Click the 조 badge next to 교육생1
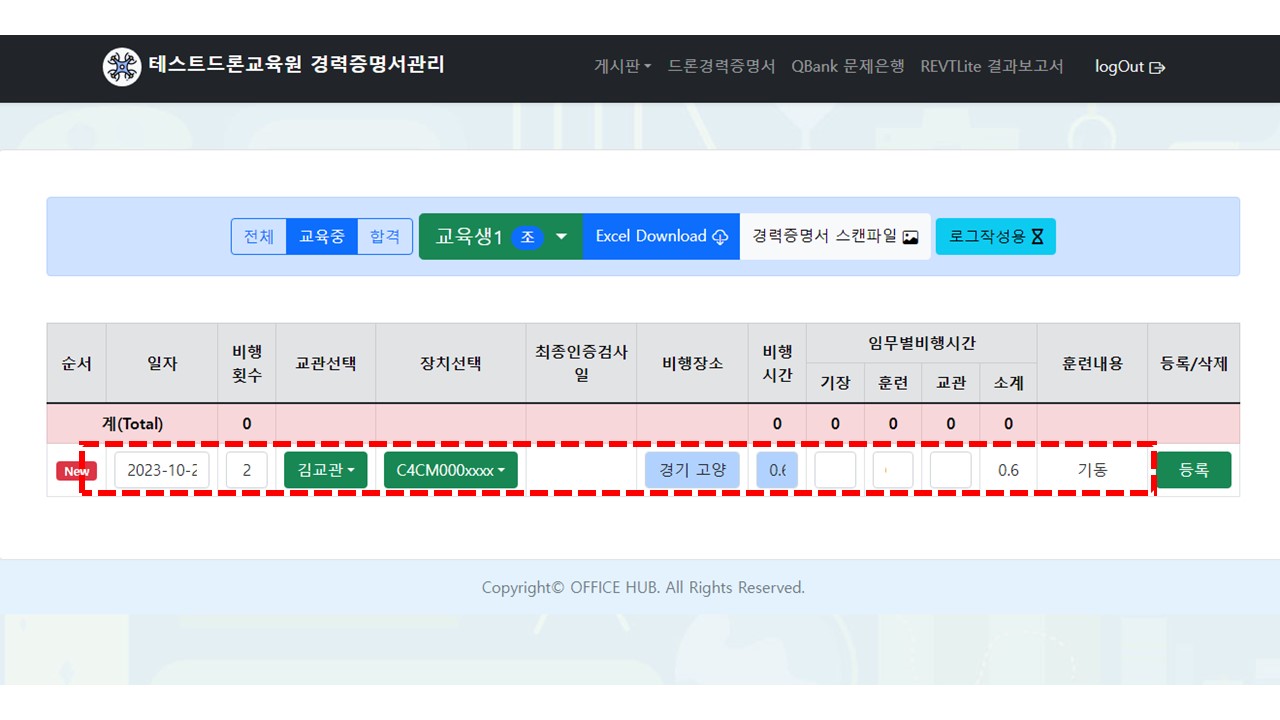The image size is (1280, 720). coord(527,237)
